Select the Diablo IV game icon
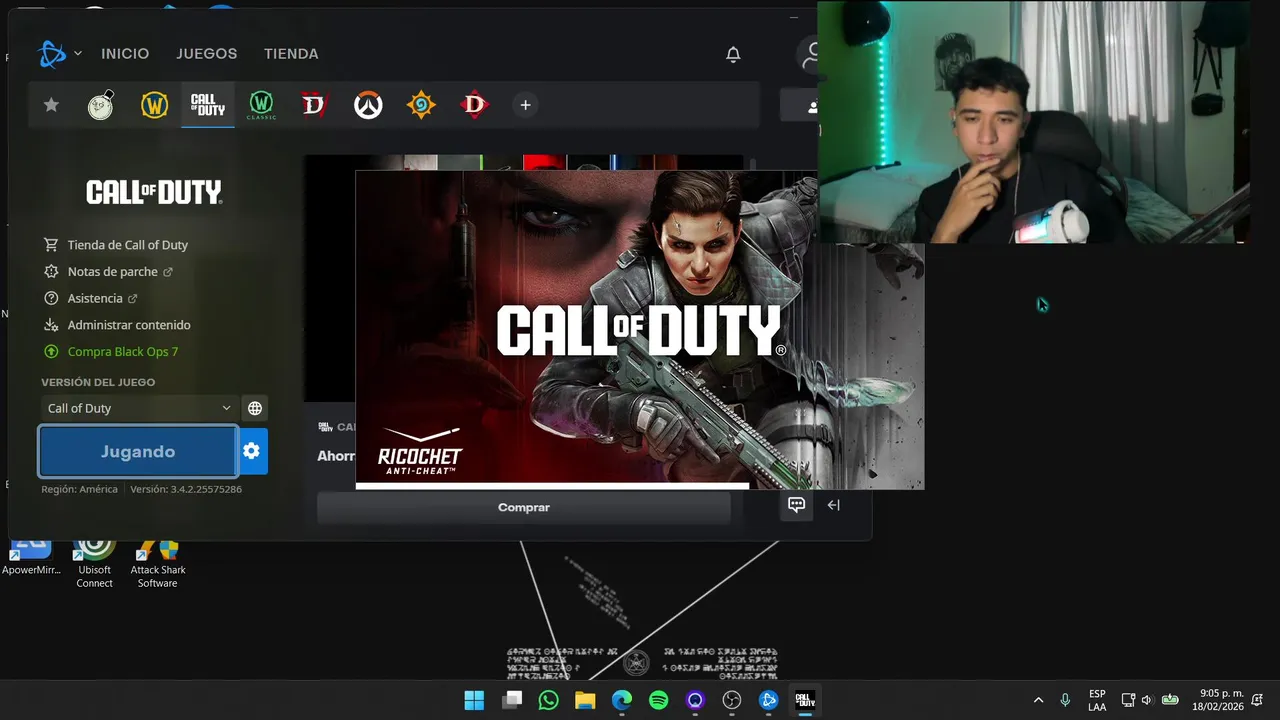The height and width of the screenshot is (720, 1280). [x=315, y=105]
